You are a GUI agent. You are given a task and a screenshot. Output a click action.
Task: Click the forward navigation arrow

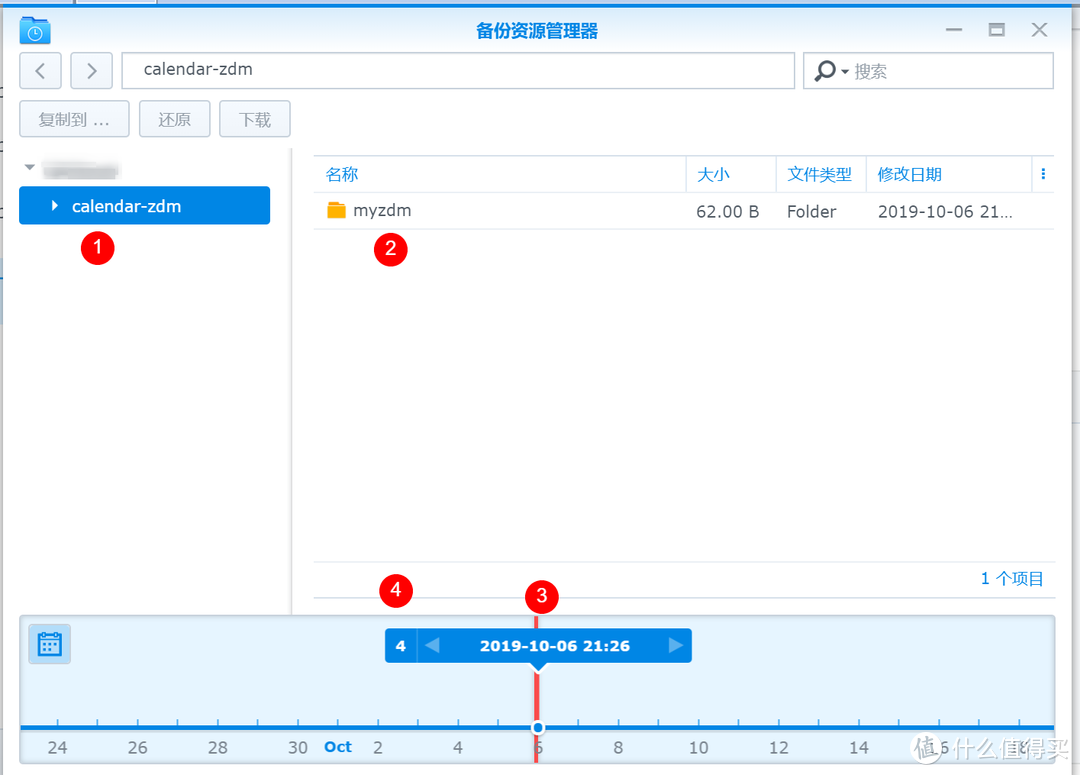coord(91,71)
